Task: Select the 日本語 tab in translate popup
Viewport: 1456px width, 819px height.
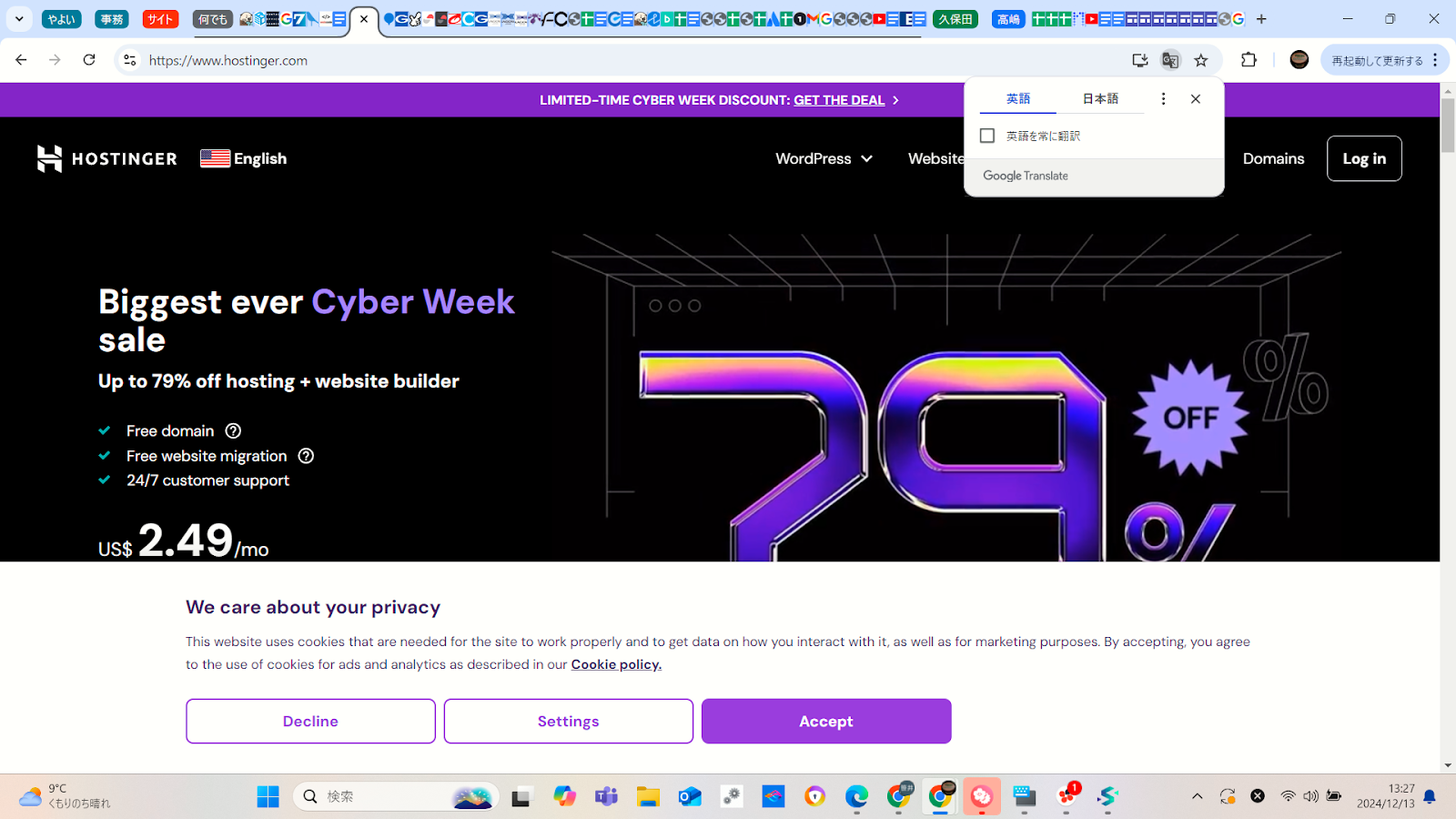Action: (1100, 98)
